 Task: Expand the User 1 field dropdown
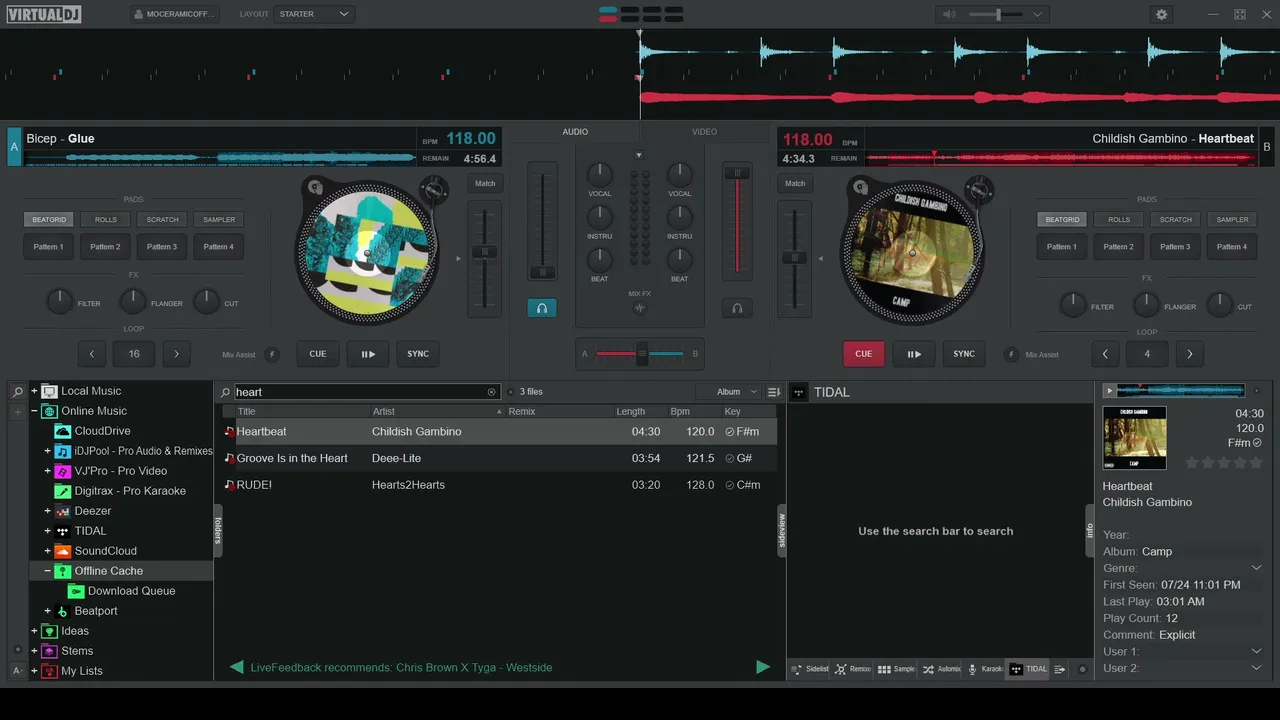tap(1257, 651)
